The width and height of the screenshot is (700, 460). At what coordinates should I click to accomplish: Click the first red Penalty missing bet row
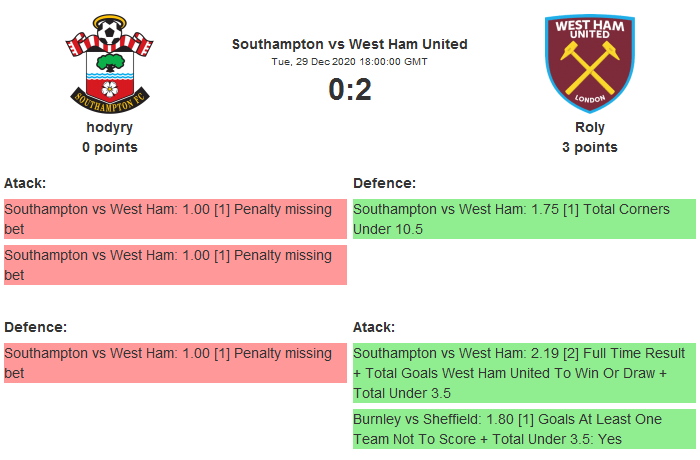(174, 219)
